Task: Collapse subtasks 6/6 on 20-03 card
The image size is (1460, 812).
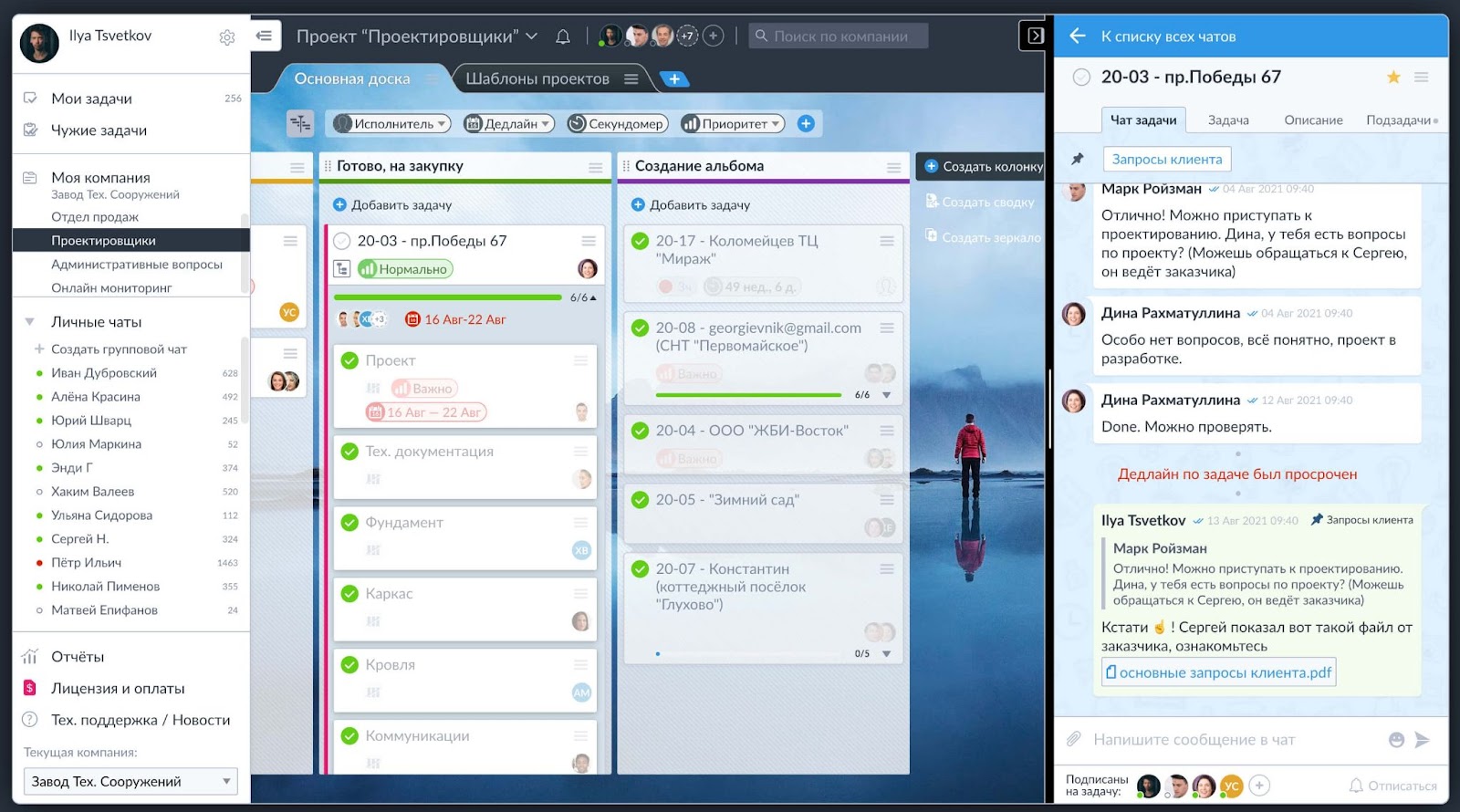Action: click(x=593, y=297)
